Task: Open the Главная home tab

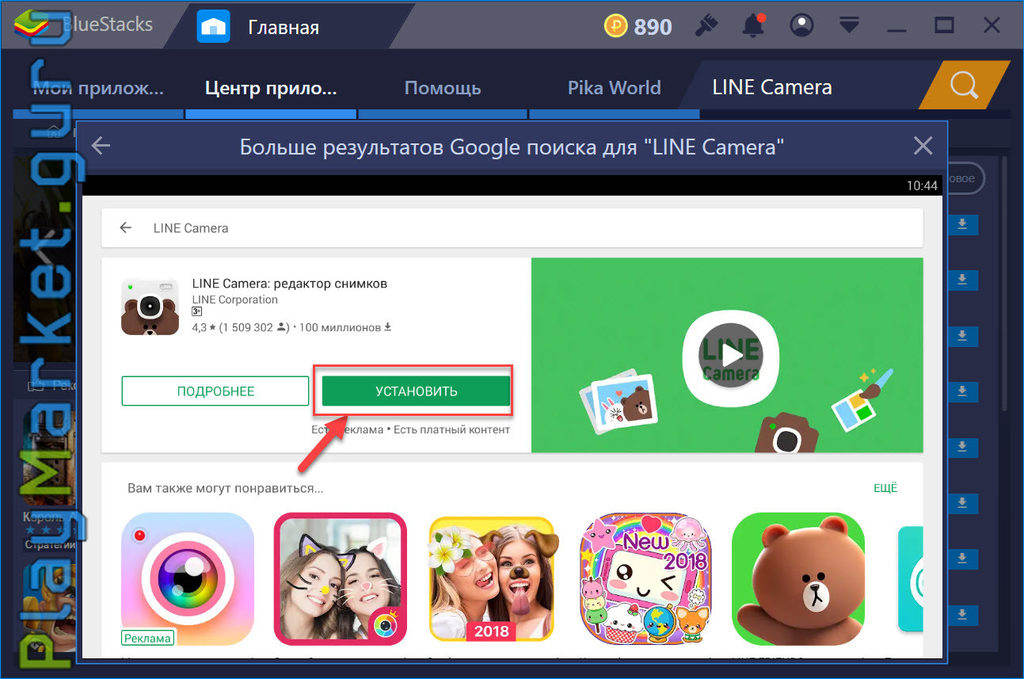Action: point(283,27)
